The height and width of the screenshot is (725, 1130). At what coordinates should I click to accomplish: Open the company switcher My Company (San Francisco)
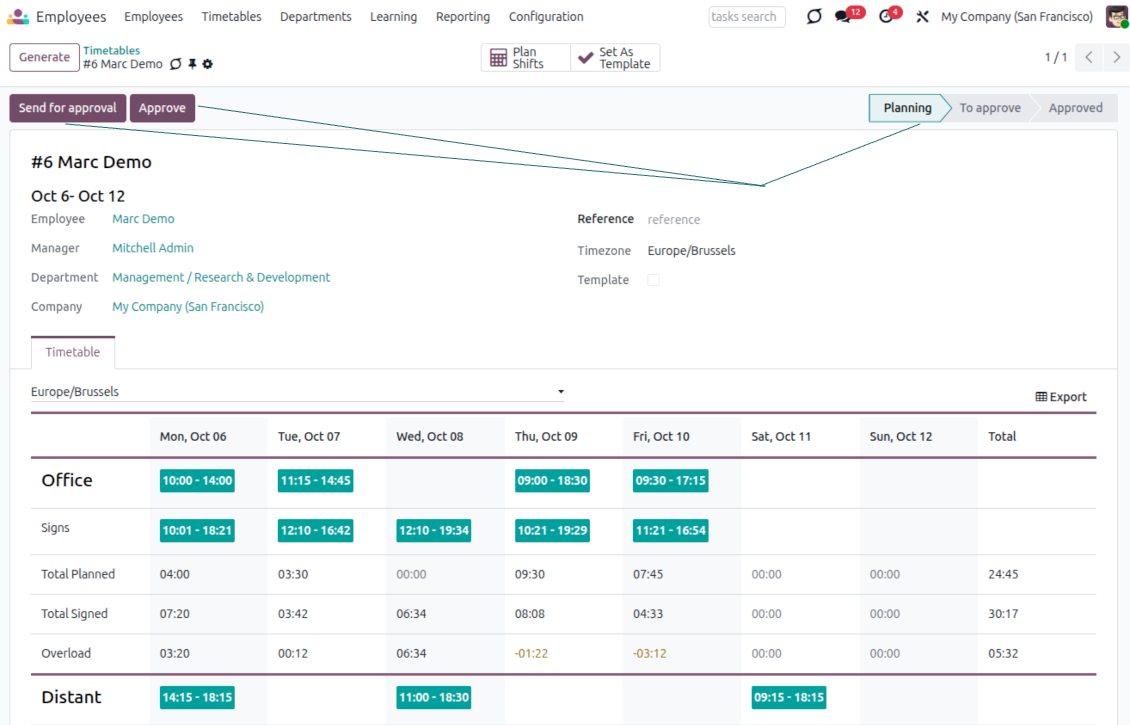[x=1017, y=17]
